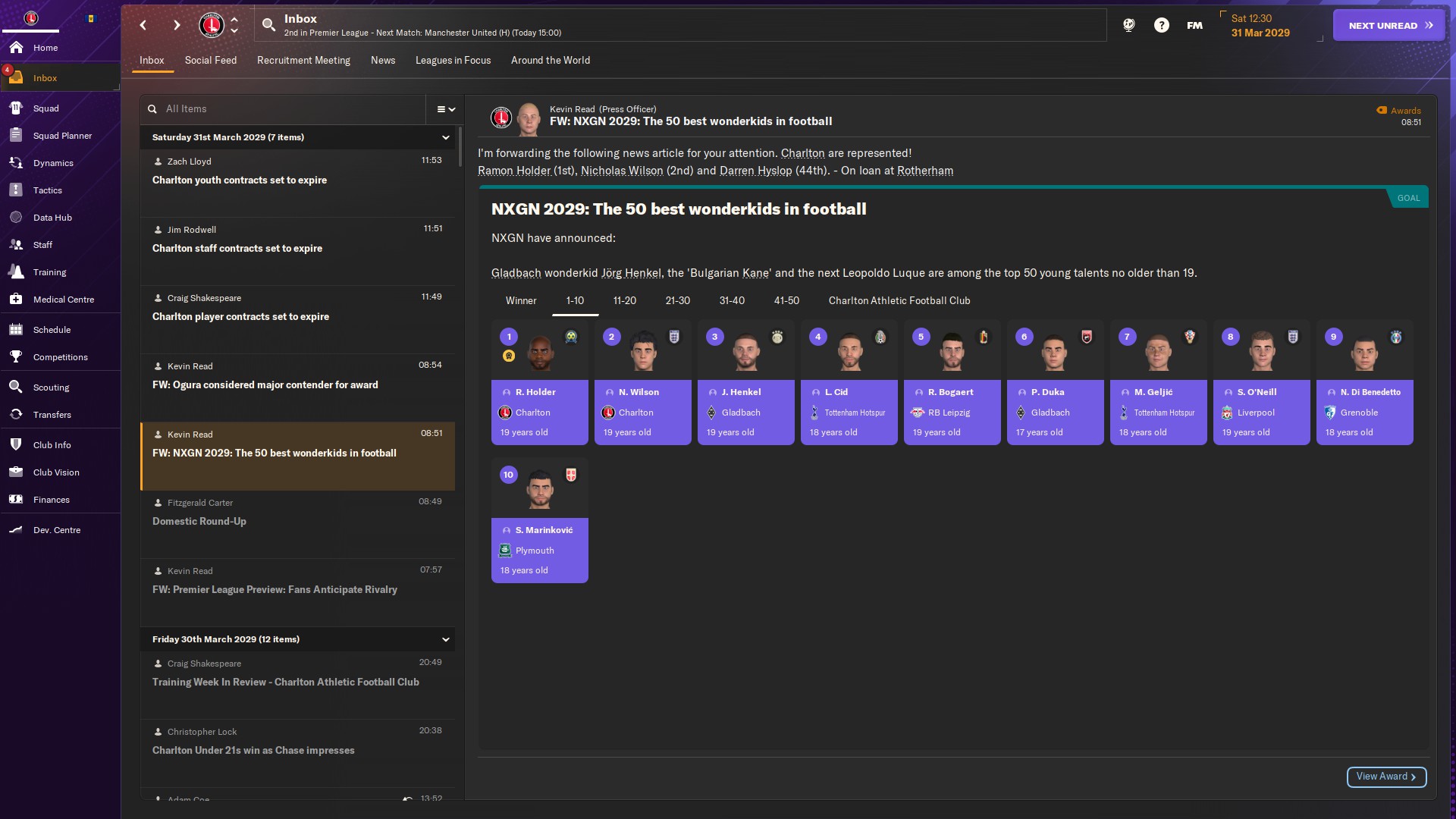Screen dimensions: 1456x819
Task: Switch to the Social Feed tab
Action: pyautogui.click(x=211, y=61)
